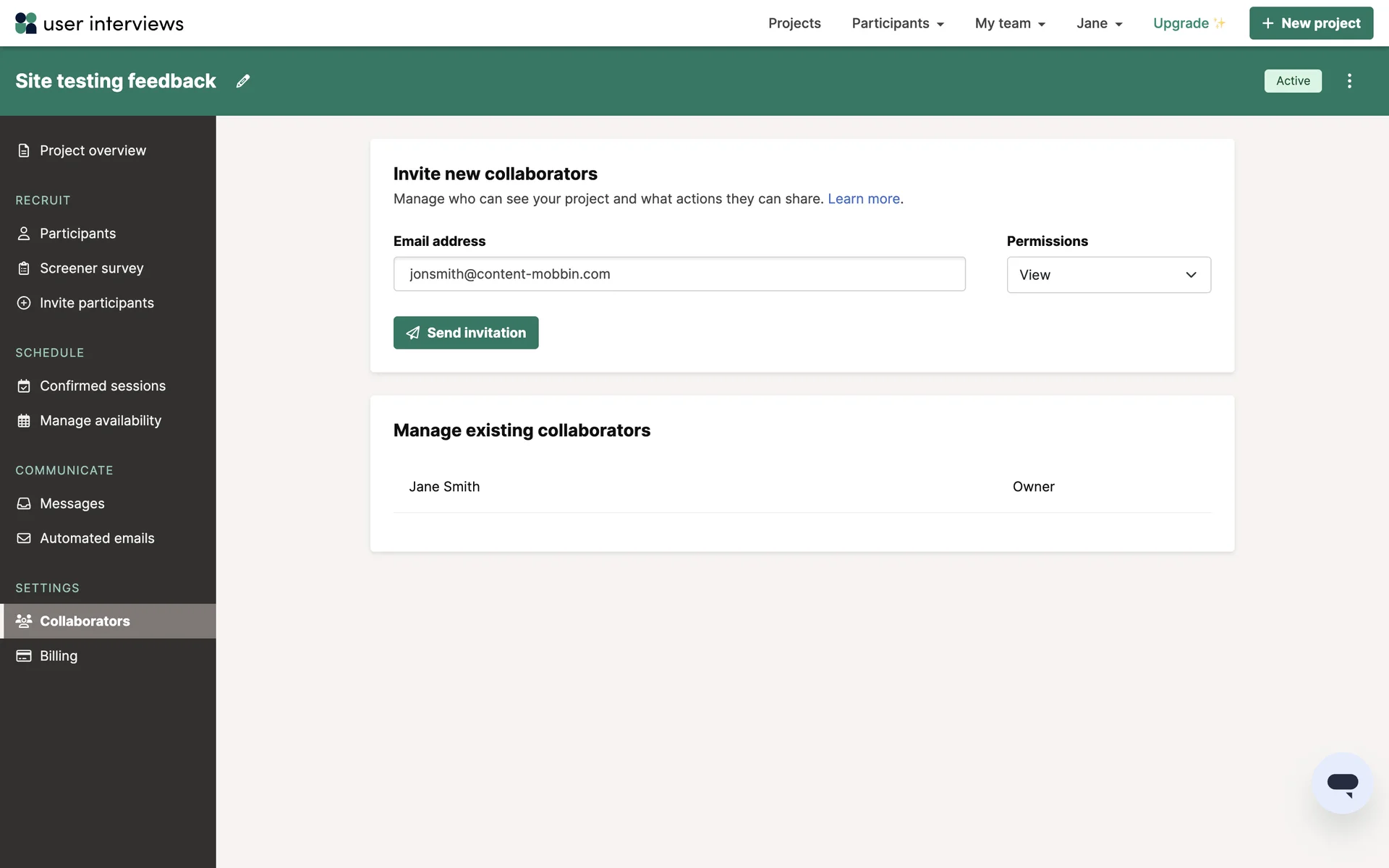
Task: Follow the Learn more link
Action: click(x=863, y=199)
